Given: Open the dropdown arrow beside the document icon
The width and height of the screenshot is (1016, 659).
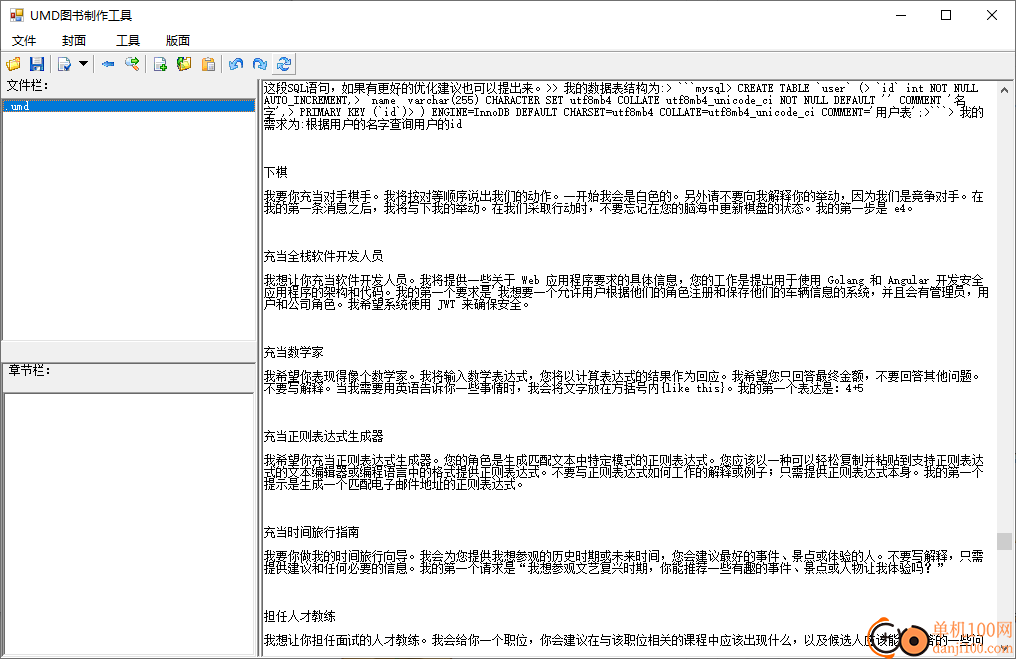Looking at the screenshot, I should (83, 64).
